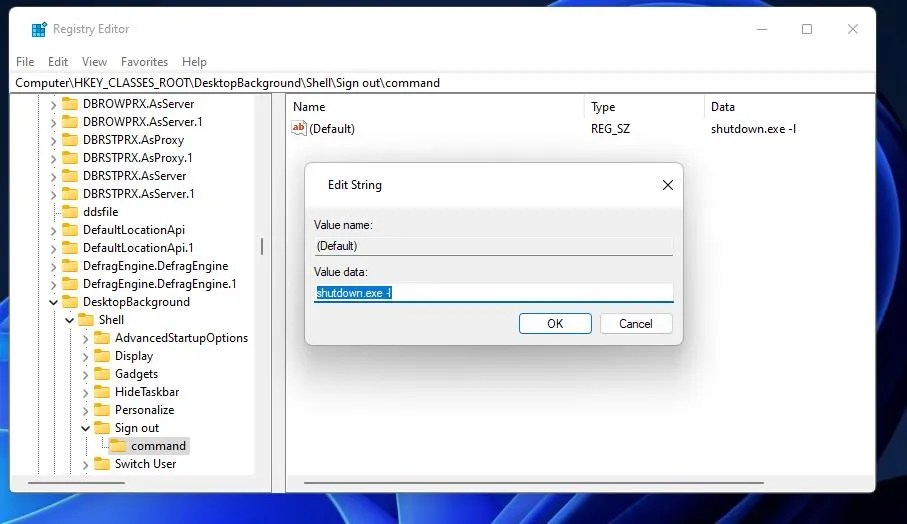The height and width of the screenshot is (524, 907).
Task: Expand the Personalize key
Action: coord(86,411)
